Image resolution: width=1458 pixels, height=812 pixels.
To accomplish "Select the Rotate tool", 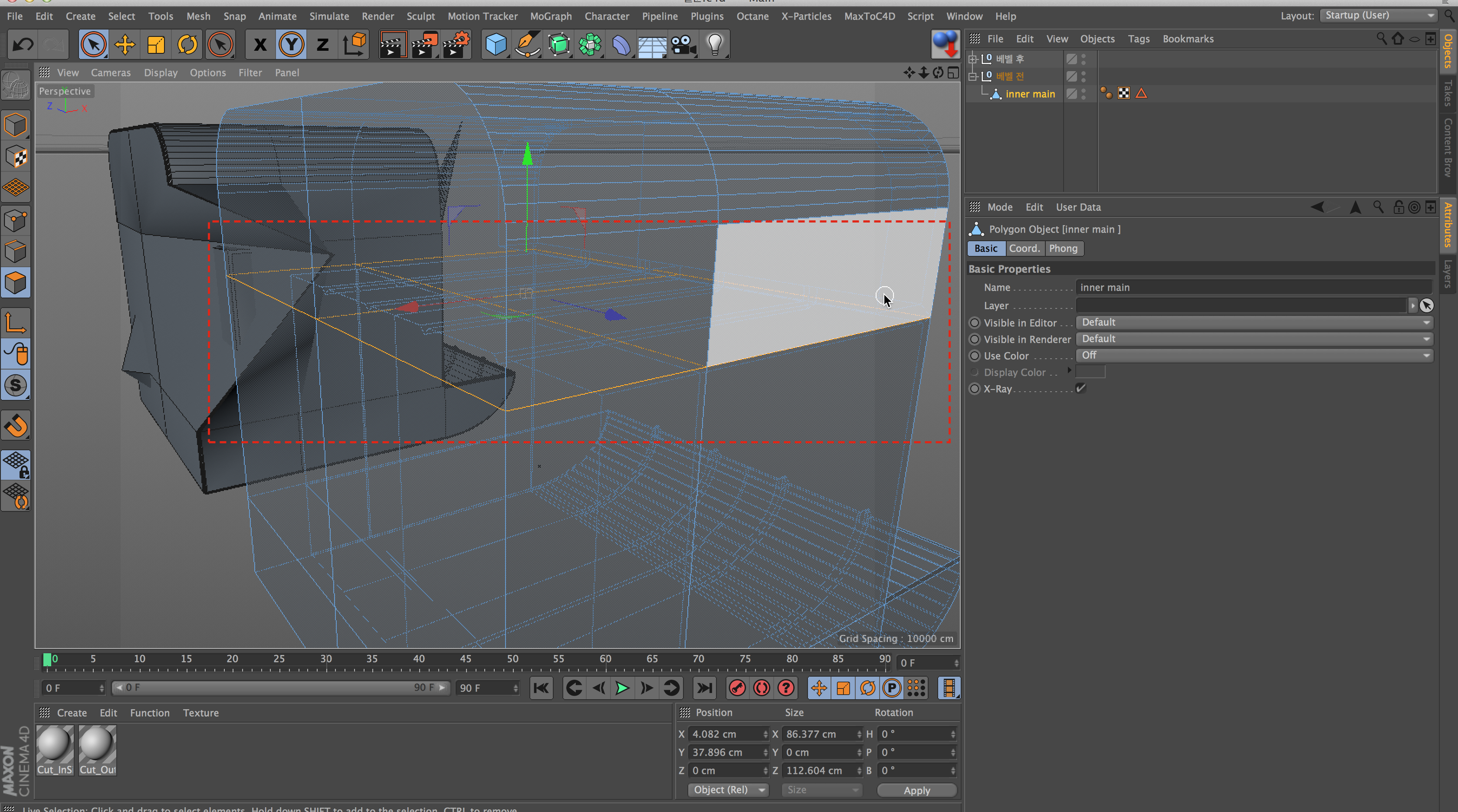I will click(187, 44).
